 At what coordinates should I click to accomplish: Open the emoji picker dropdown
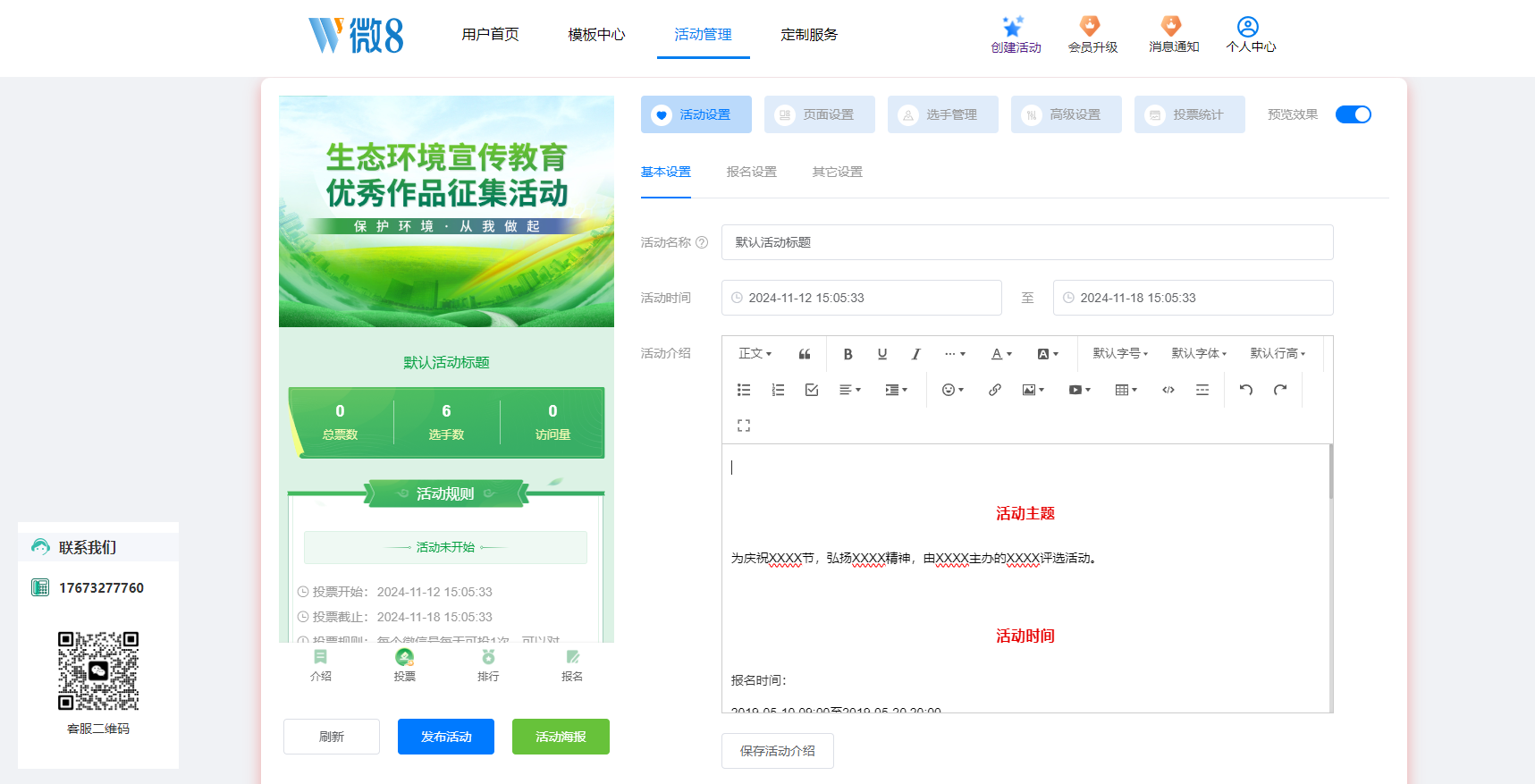[953, 390]
